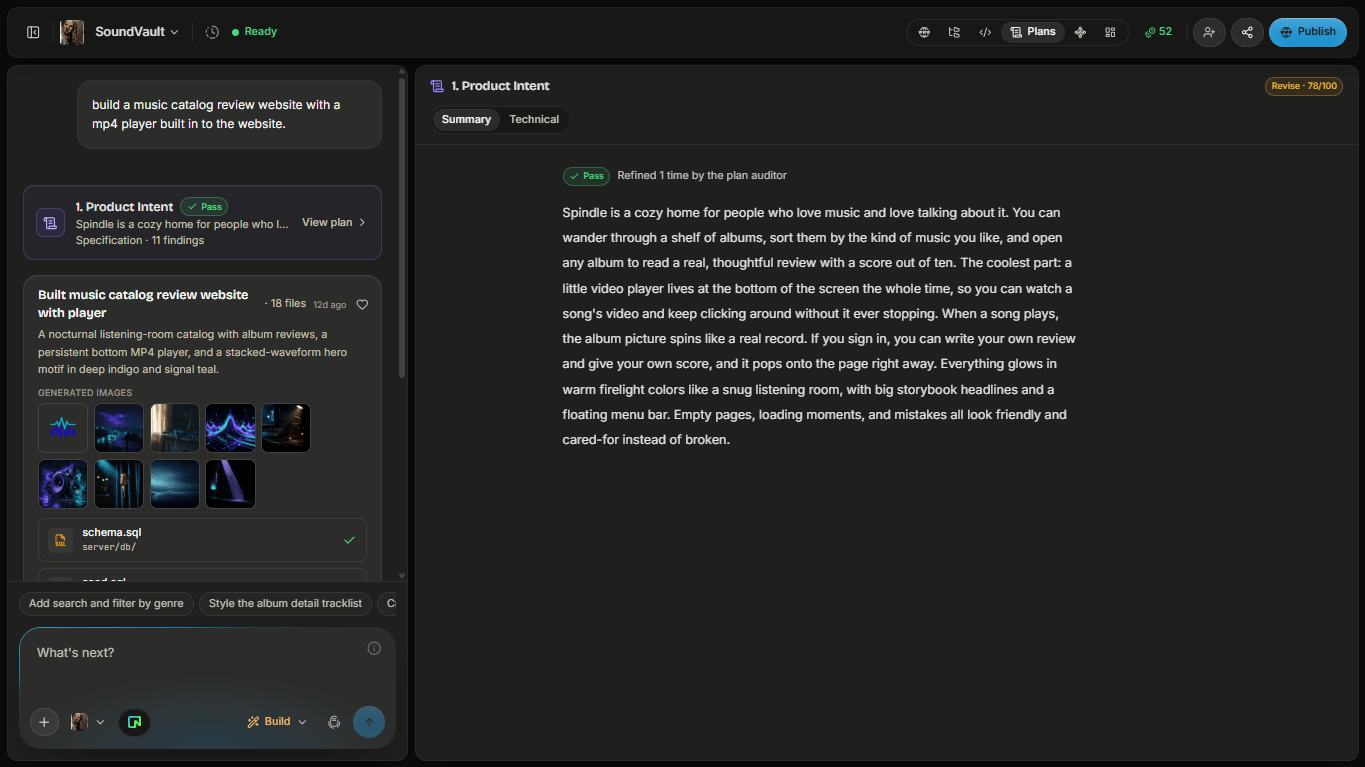Open the code view icon

(x=985, y=32)
